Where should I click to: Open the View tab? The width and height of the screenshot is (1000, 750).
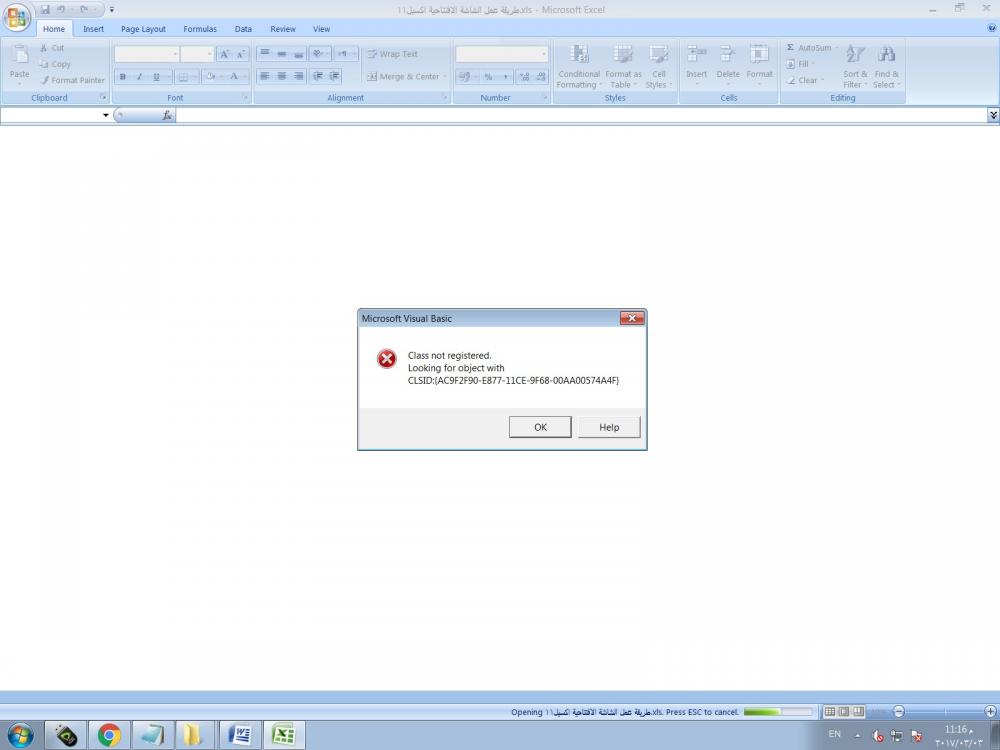(321, 29)
